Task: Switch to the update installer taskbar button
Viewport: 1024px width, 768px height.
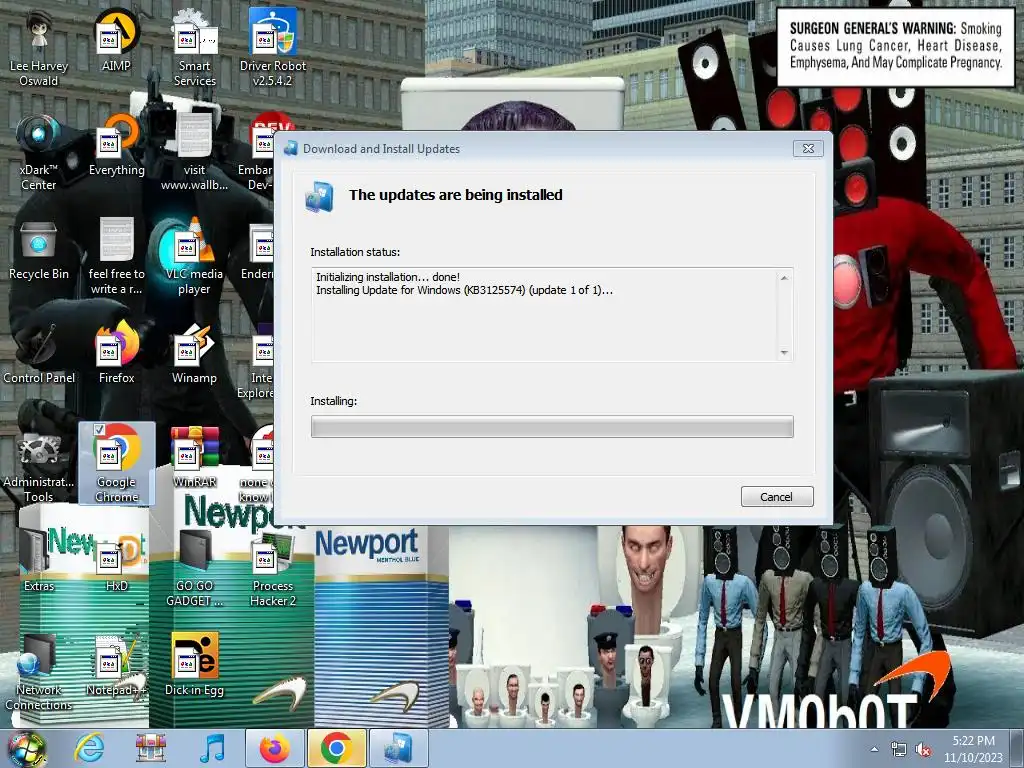Action: point(398,748)
